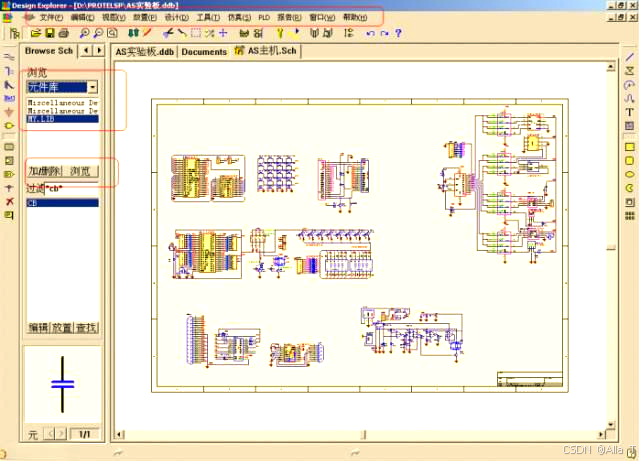The image size is (640, 461).
Task: Select the place power port tool
Action: click(9, 111)
